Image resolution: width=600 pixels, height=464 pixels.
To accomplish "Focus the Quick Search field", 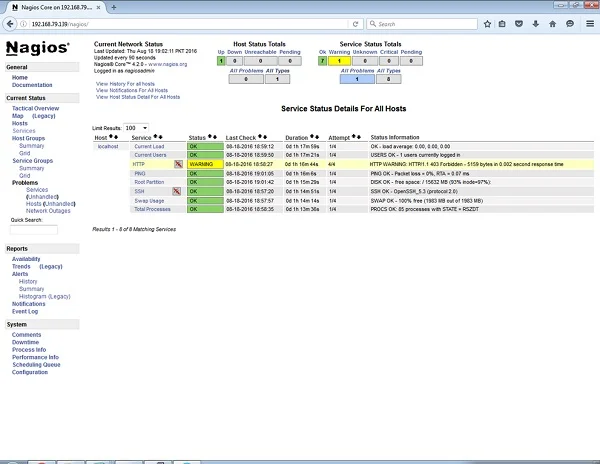I will (34, 230).
